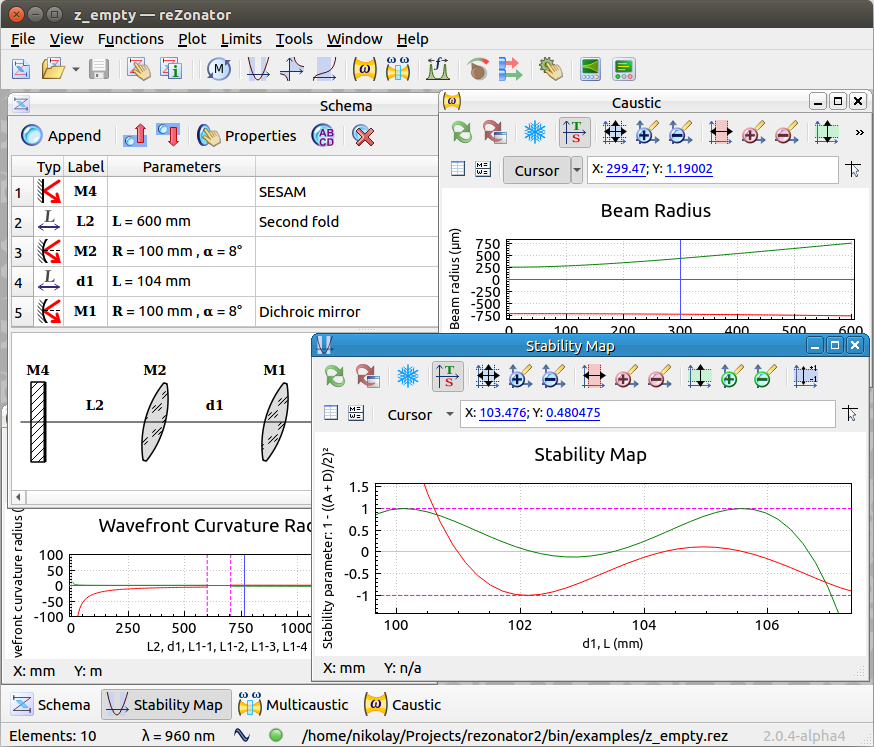Image resolution: width=874 pixels, height=747 pixels.
Task: Click green status indicator in status bar
Action: click(x=277, y=736)
